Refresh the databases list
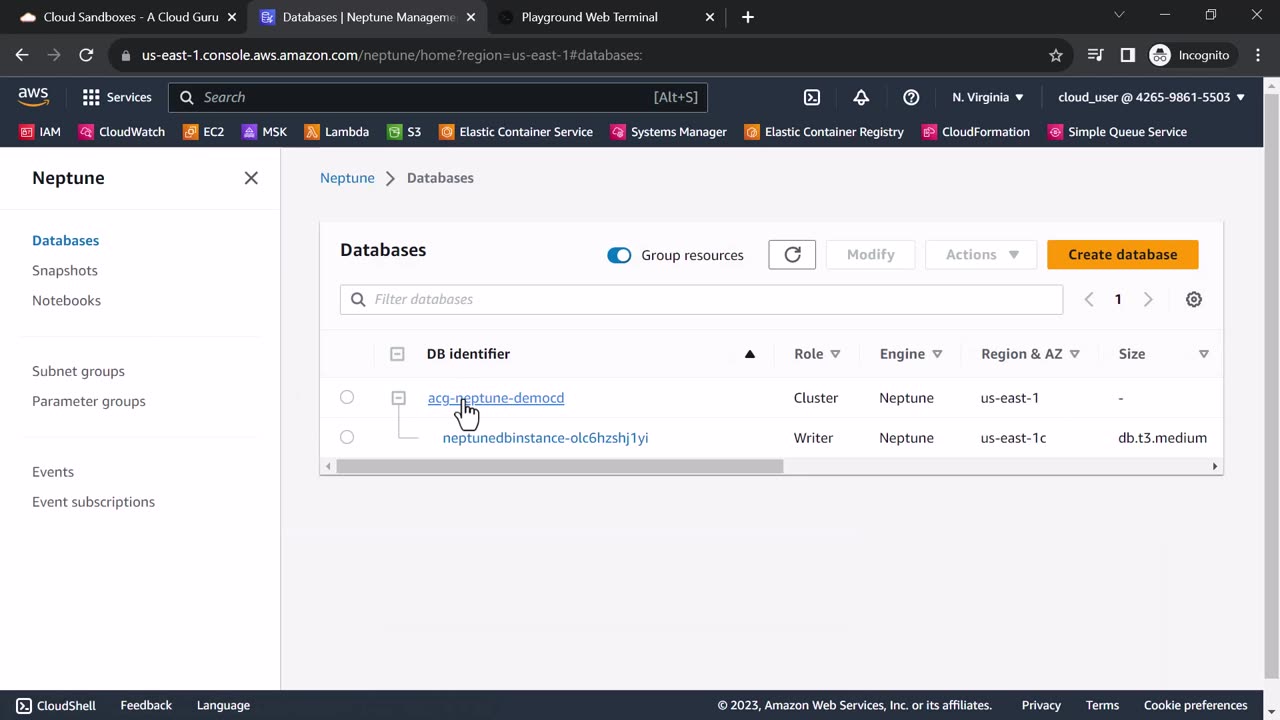This screenshot has height=720, width=1280. [x=792, y=255]
